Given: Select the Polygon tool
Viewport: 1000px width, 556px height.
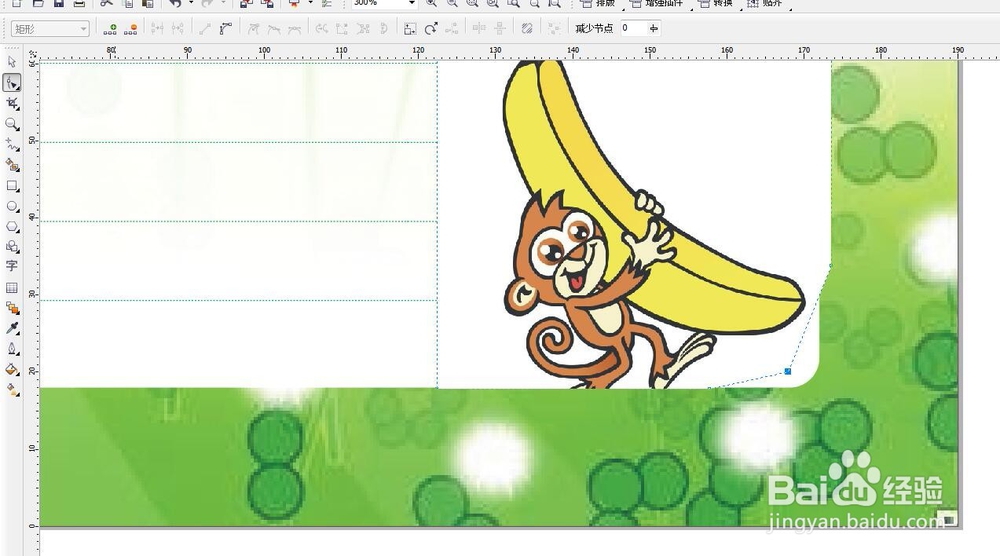Looking at the screenshot, I should [x=11, y=226].
